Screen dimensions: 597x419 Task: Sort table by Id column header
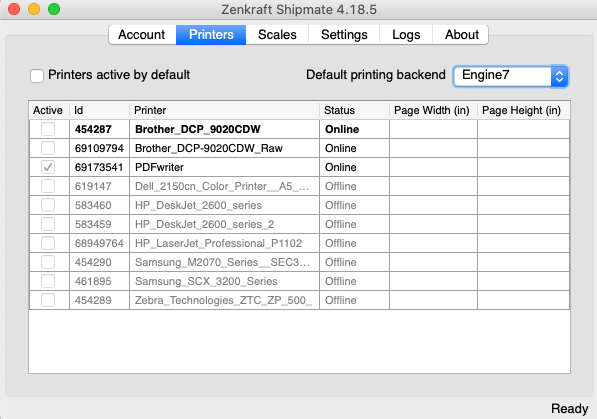99,110
